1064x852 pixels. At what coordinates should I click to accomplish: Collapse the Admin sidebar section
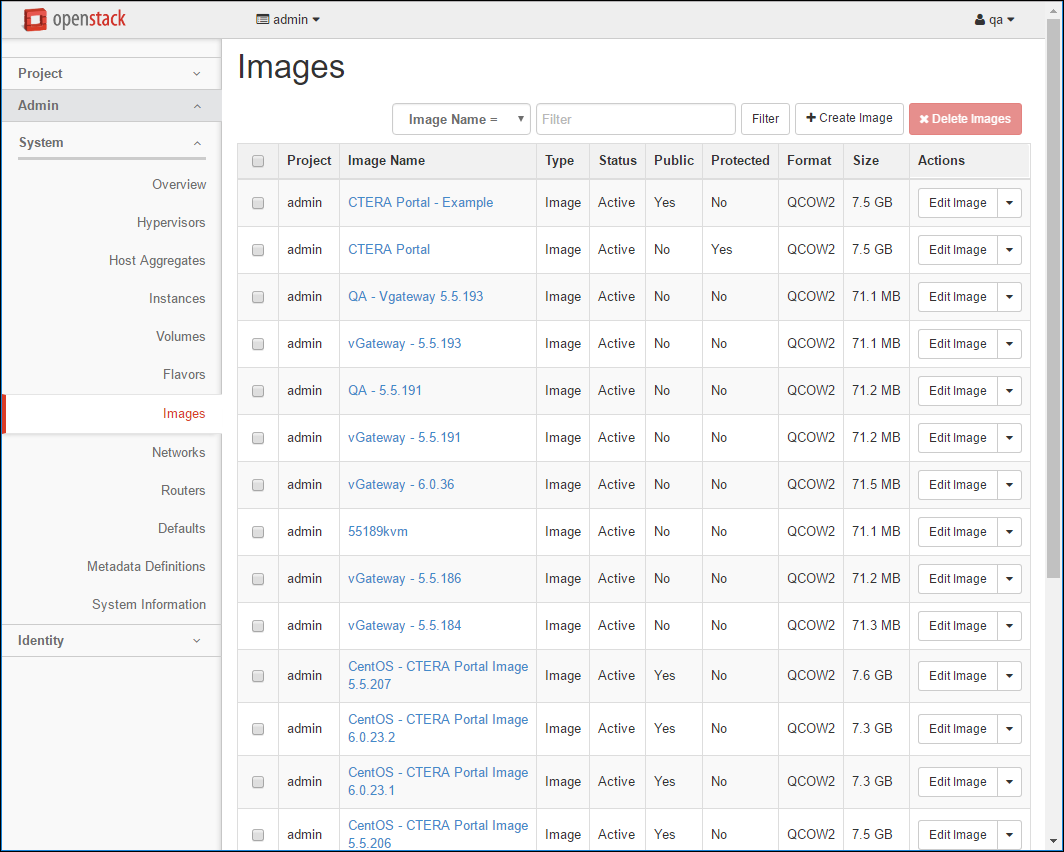click(111, 105)
